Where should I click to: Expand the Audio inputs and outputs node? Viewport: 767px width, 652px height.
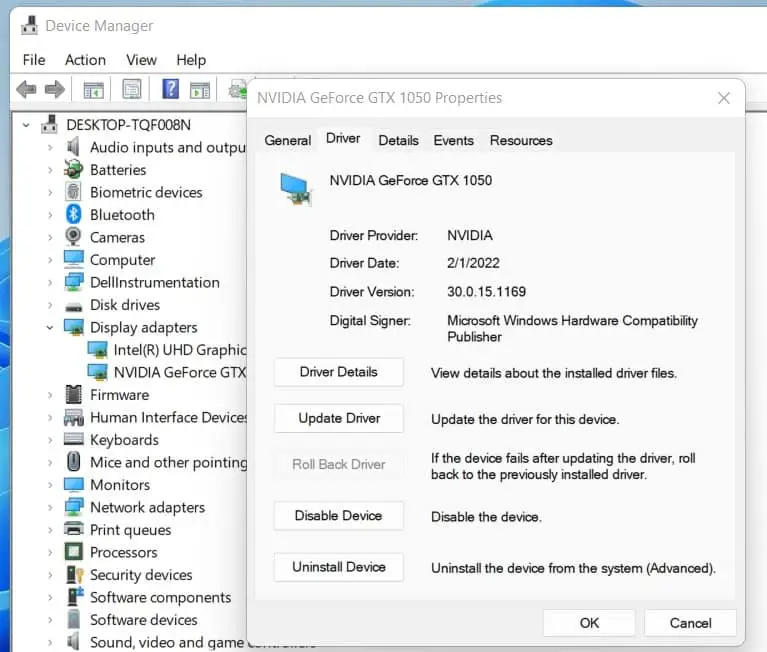pos(50,147)
